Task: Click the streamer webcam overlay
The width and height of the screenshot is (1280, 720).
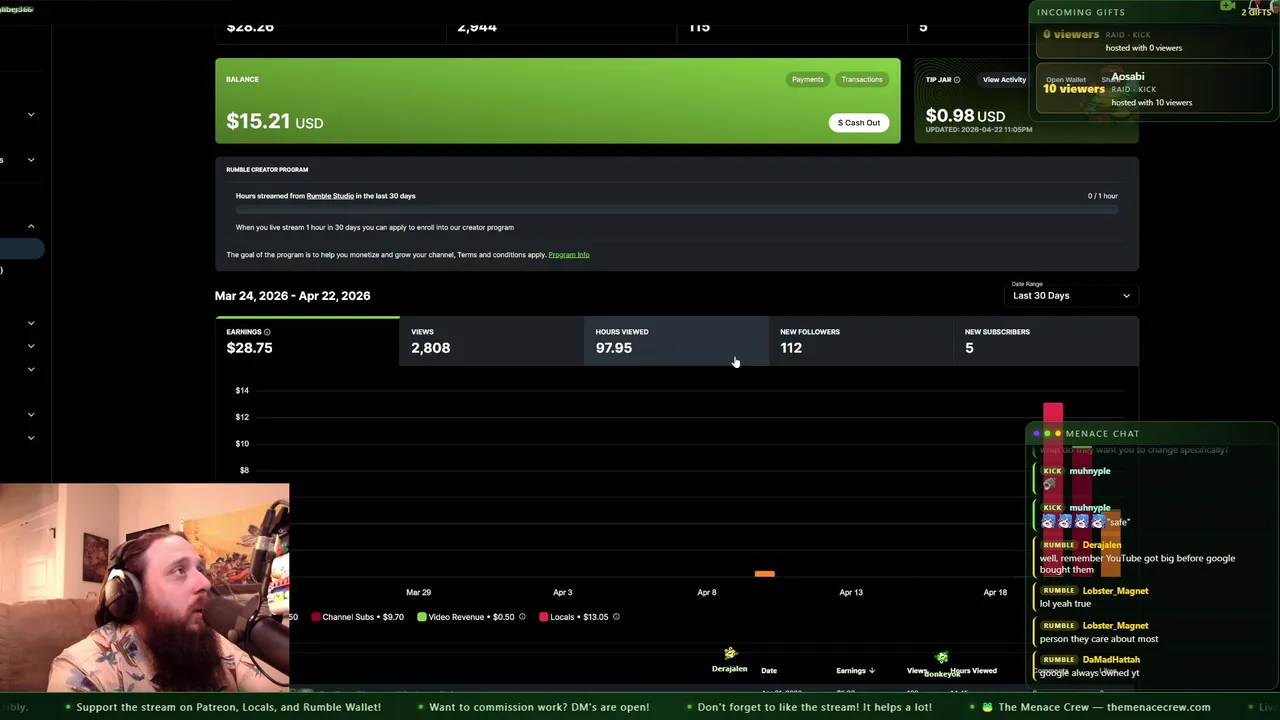Action: pos(145,587)
